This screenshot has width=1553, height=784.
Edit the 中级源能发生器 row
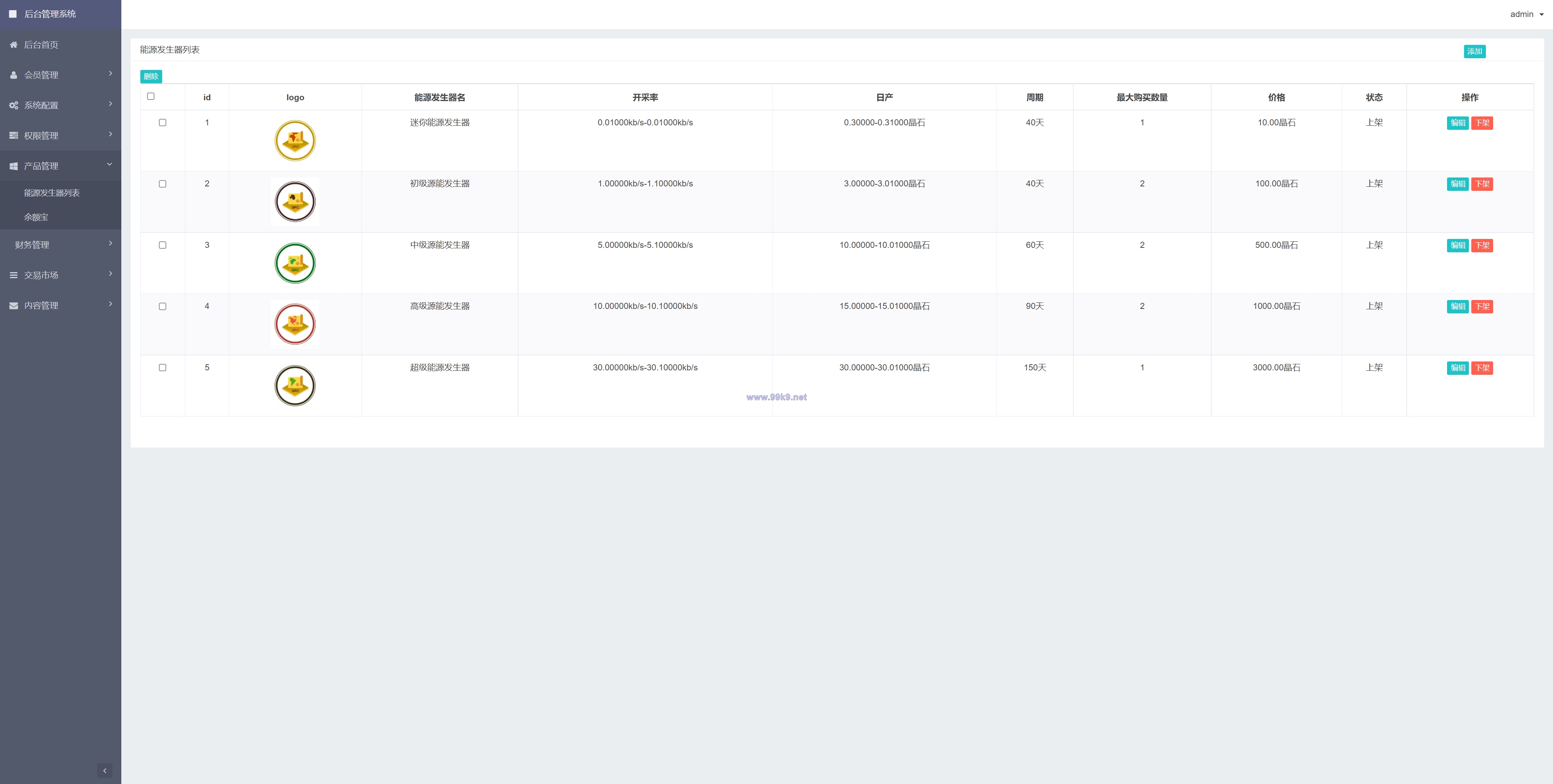[x=1457, y=245]
